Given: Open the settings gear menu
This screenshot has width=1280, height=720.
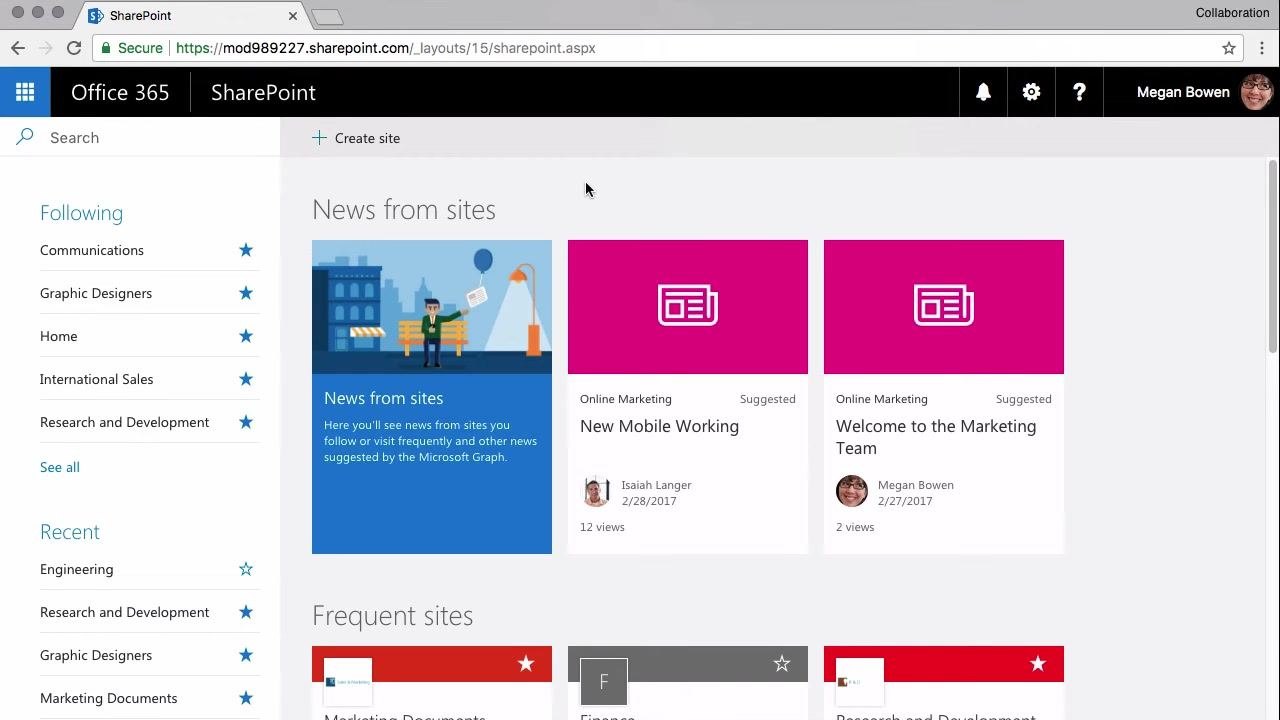Looking at the screenshot, I should pyautogui.click(x=1031, y=92).
